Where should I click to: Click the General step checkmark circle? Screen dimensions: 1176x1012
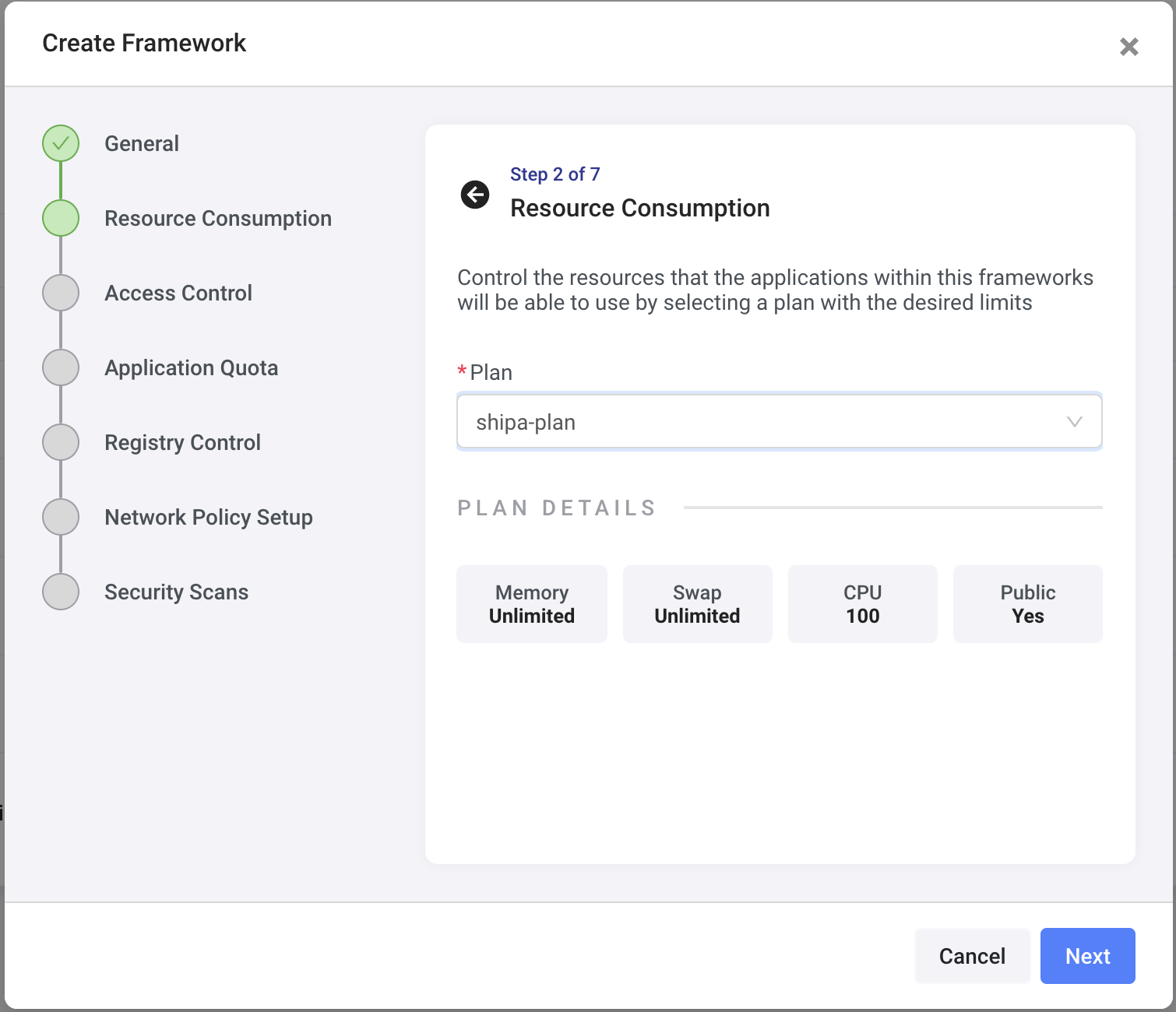61,143
